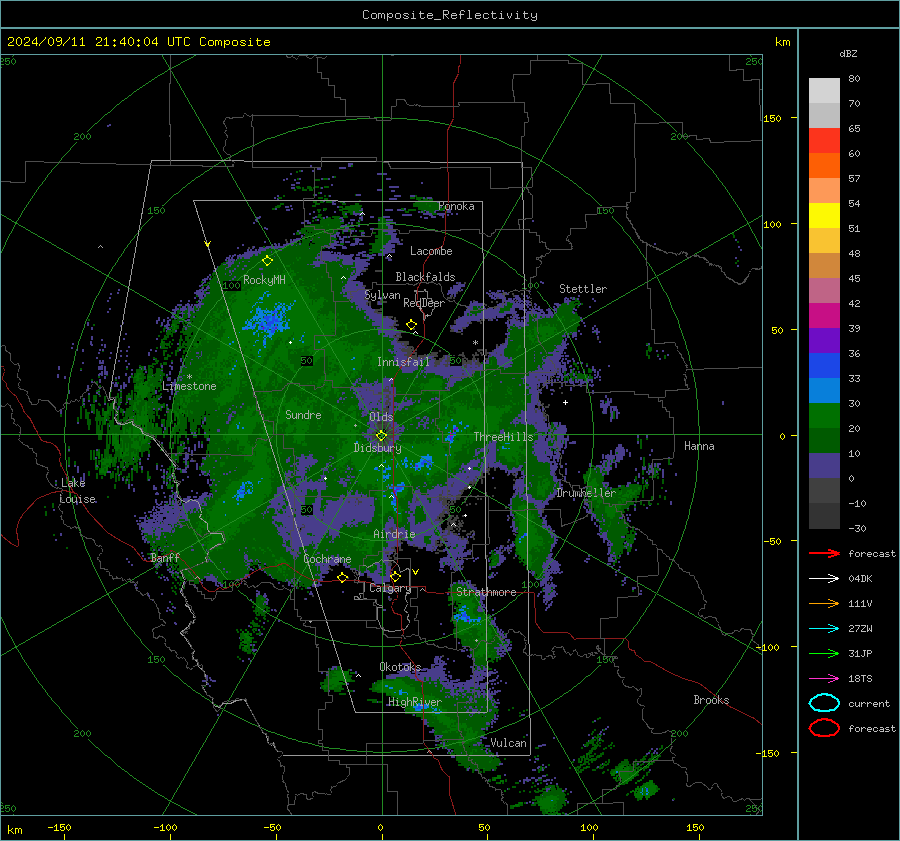Screen dimensions: 900x841
Task: Click the red forecast arrow in legend
Action: (824, 553)
